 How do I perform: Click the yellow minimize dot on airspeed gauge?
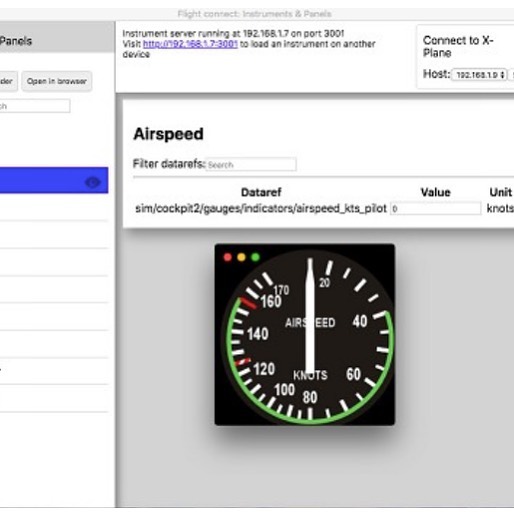(242, 257)
